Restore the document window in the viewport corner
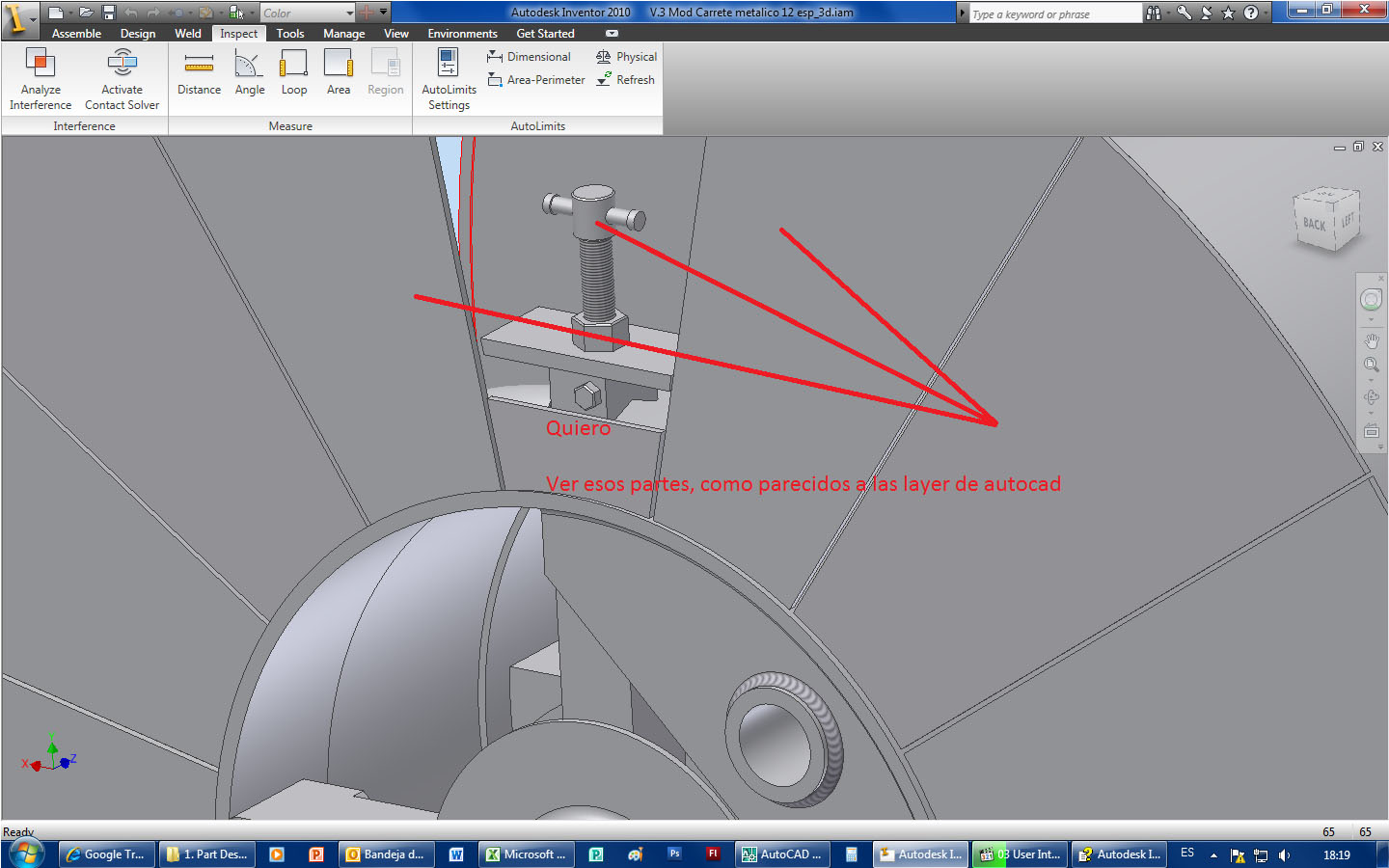The width and height of the screenshot is (1389, 868). 1358,147
